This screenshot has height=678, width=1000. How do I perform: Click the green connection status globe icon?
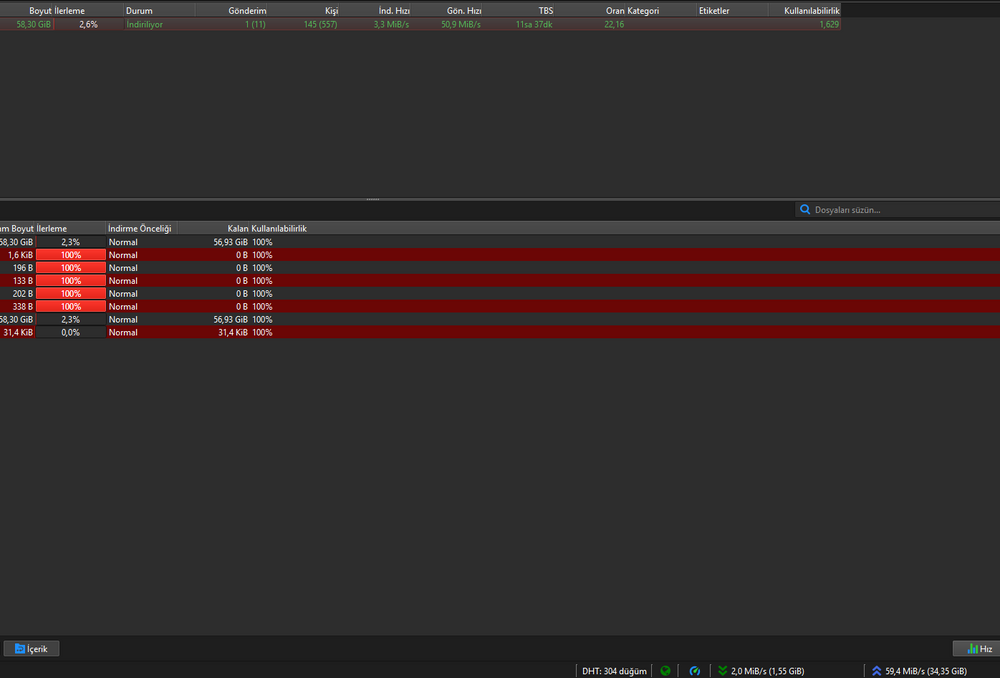pos(665,671)
